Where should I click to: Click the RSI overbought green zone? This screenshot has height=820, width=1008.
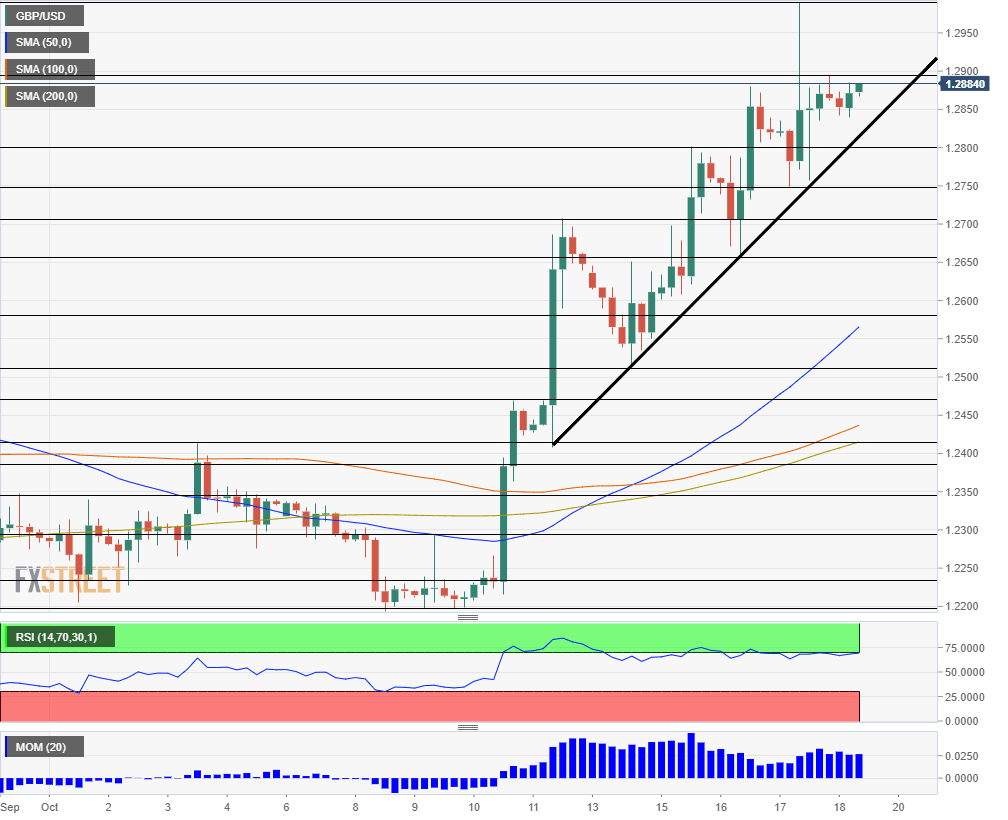[x=429, y=637]
